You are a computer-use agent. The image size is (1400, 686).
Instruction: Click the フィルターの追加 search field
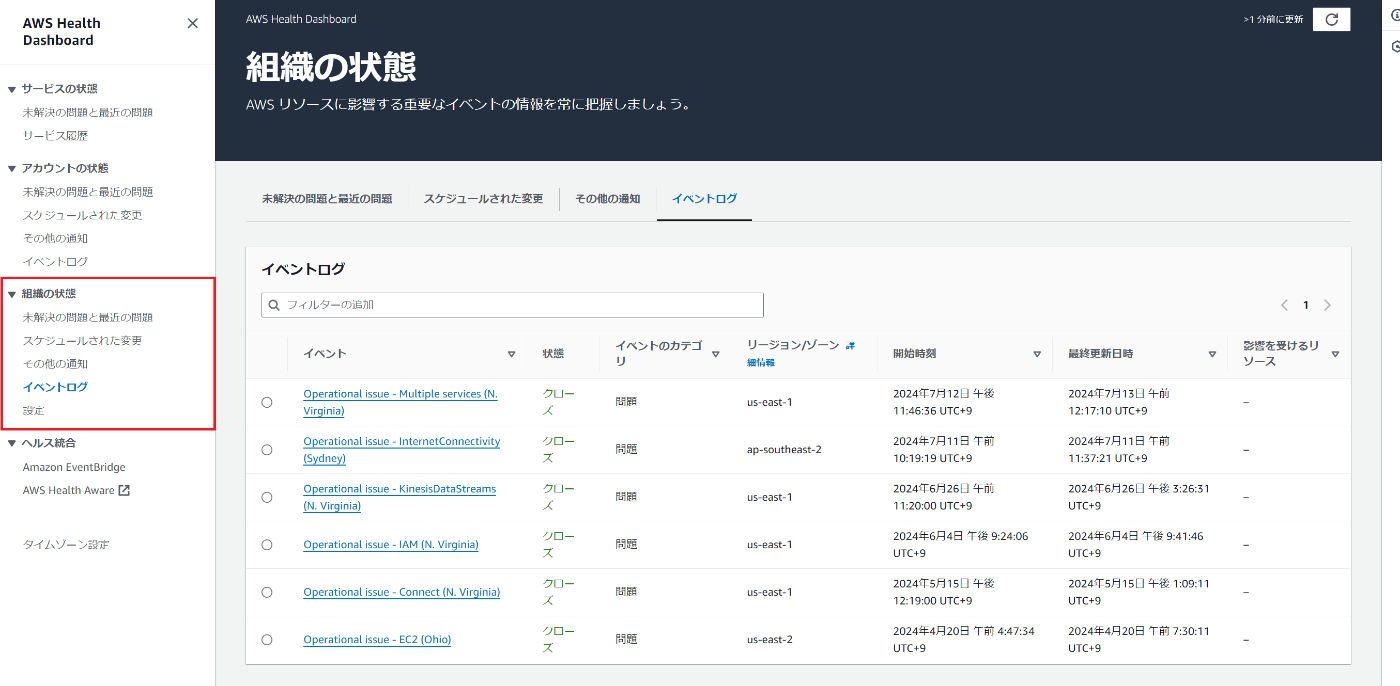(512, 305)
